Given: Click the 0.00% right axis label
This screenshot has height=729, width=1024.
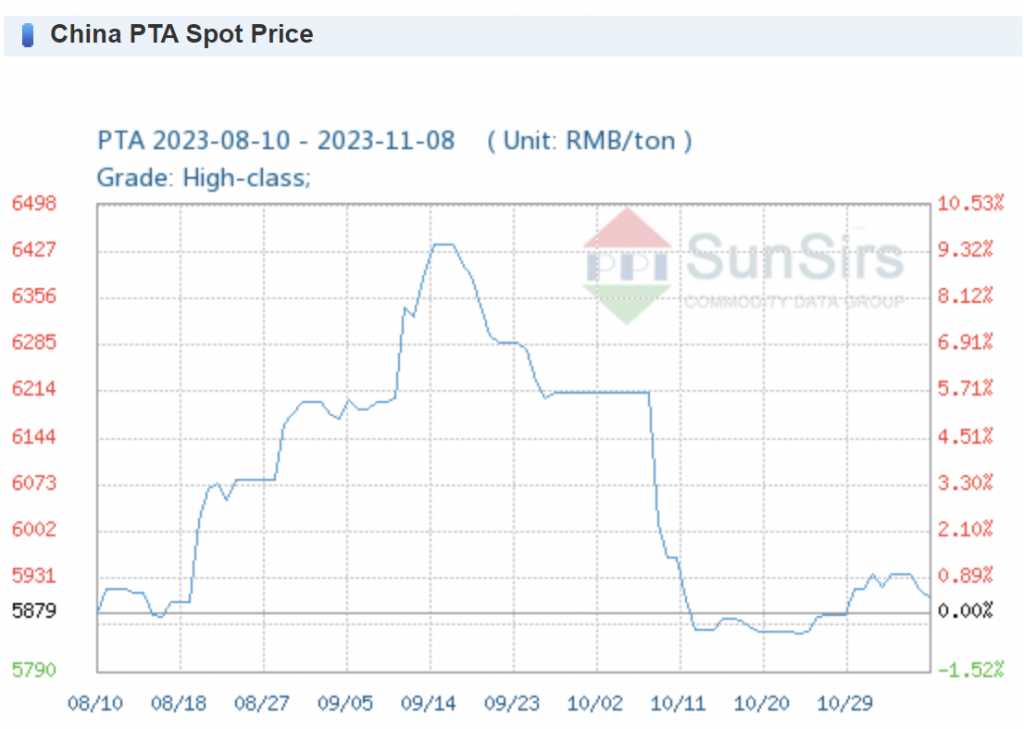Looking at the screenshot, I should pos(965,611).
